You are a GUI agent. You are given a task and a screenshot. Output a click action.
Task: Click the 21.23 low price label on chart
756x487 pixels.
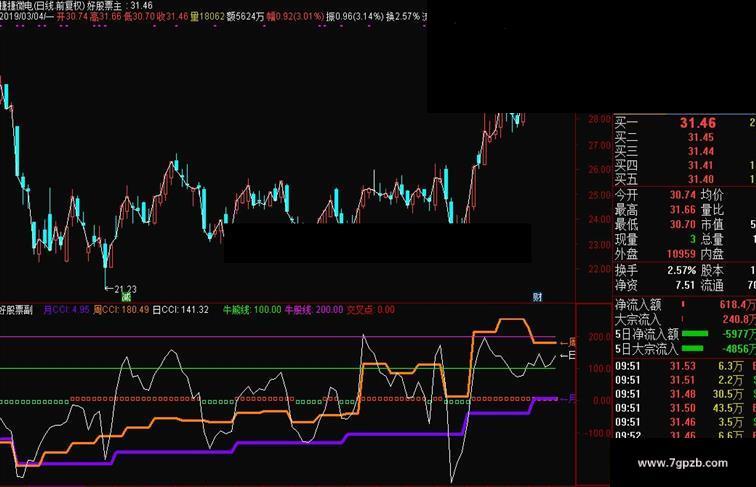tap(125, 289)
